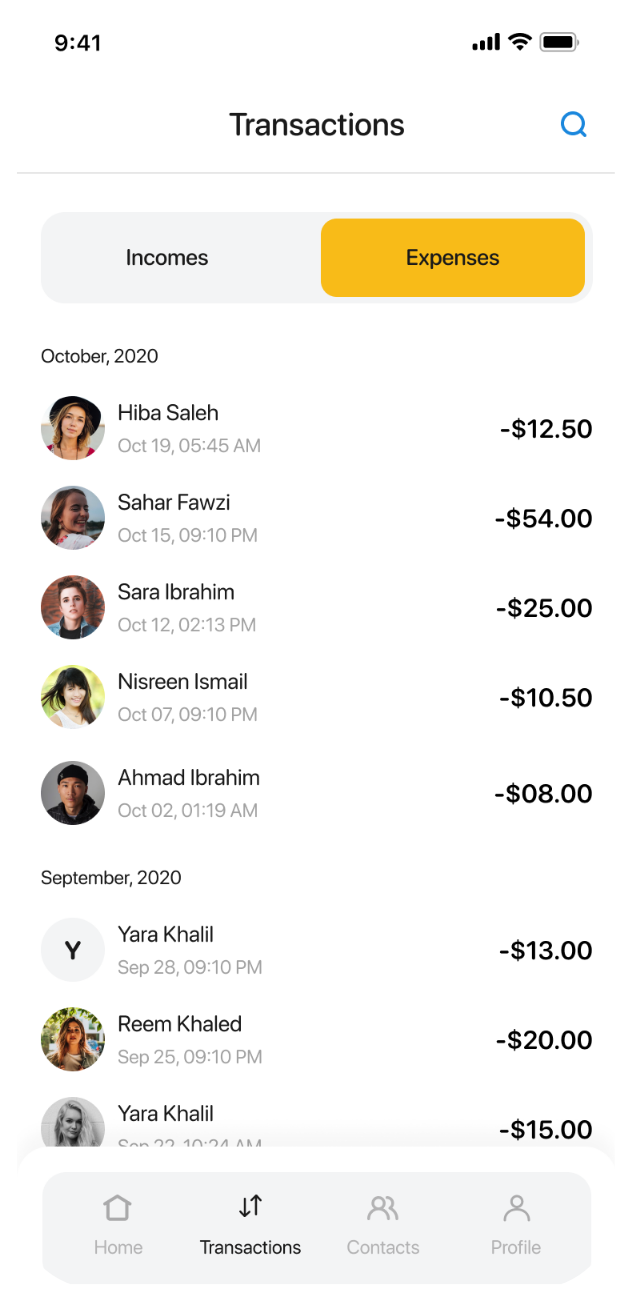
Task: Tap the Y initial avatar for Yara Khalil
Action: click(73, 950)
